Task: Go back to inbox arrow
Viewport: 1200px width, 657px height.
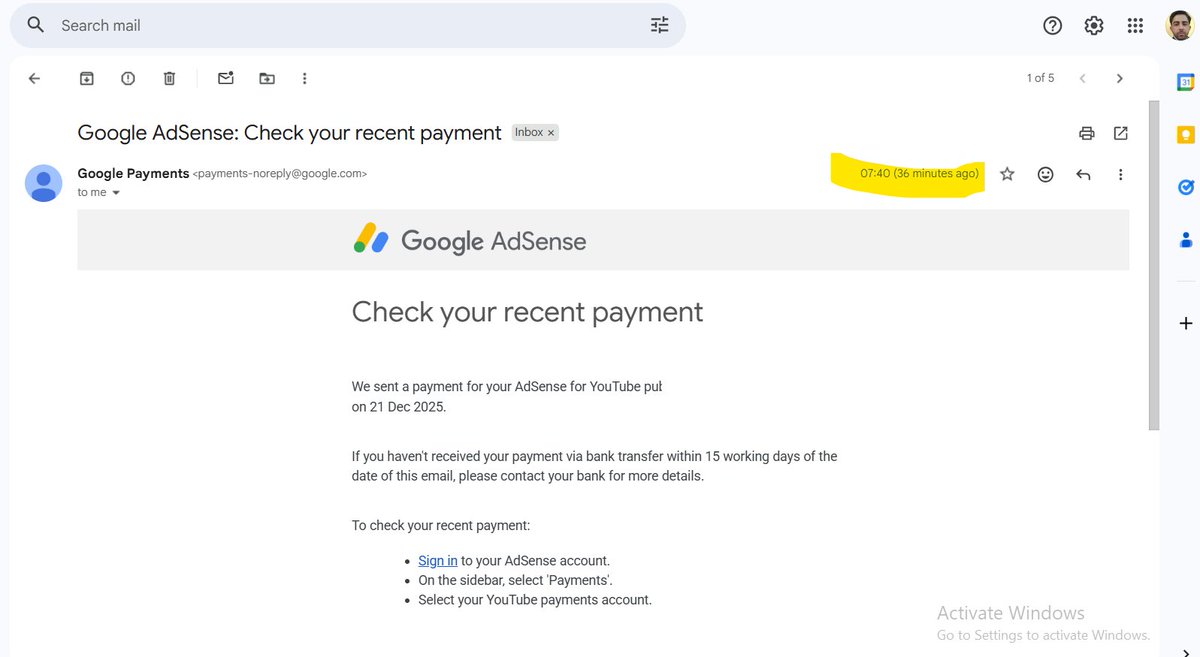Action: tap(35, 78)
